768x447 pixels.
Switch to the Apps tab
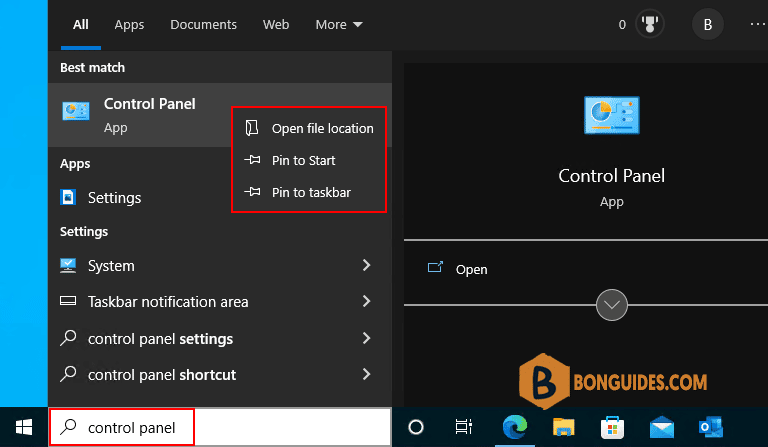(129, 24)
